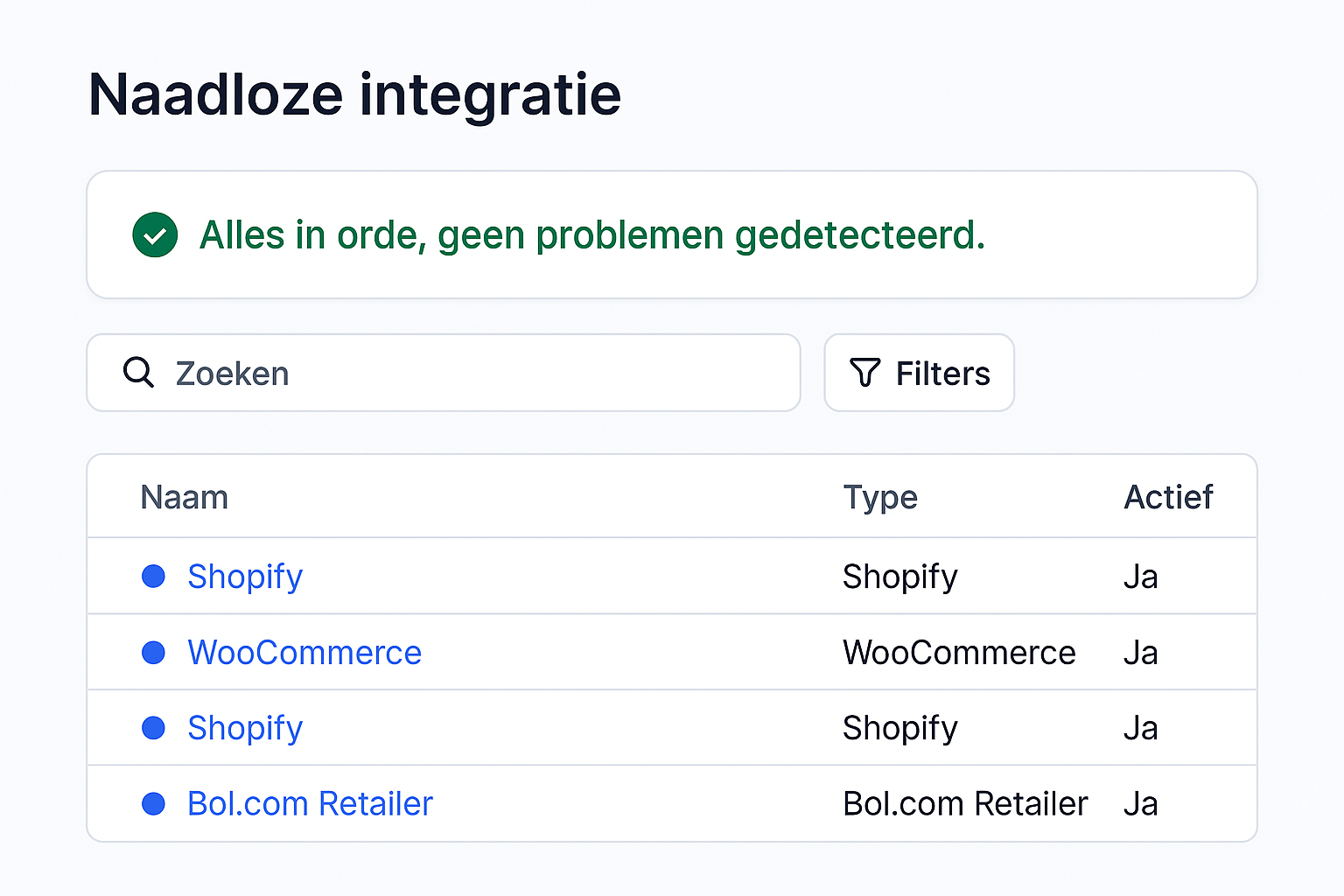The height and width of the screenshot is (896, 1344).
Task: Open the Bol.com Retailer integration link
Action: (310, 804)
